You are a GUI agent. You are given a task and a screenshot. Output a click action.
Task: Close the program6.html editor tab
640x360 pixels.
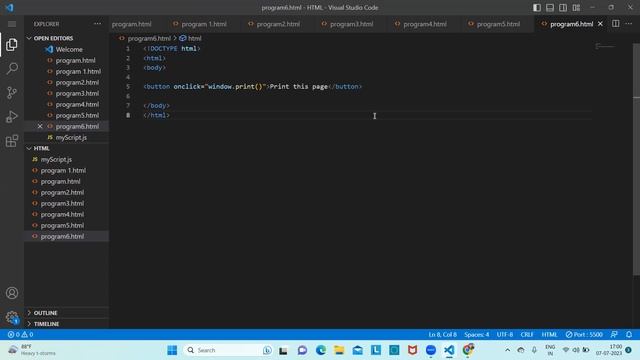[x=600, y=24]
